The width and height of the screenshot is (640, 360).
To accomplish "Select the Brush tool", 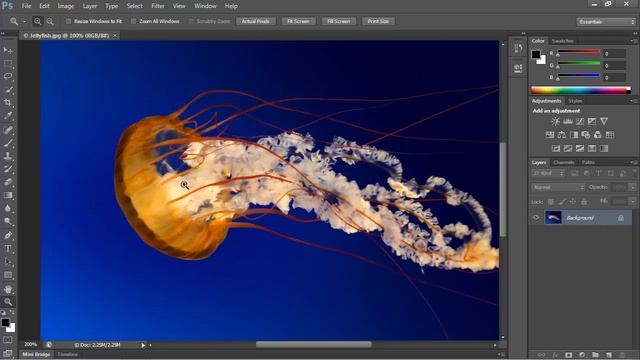I will 8,143.
